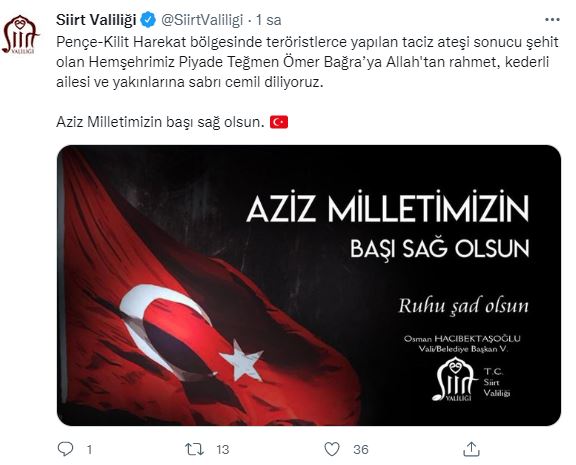Click 'Aziz Milletimizin başı sağ olsun.' text line
The image size is (576, 465).
[161, 122]
